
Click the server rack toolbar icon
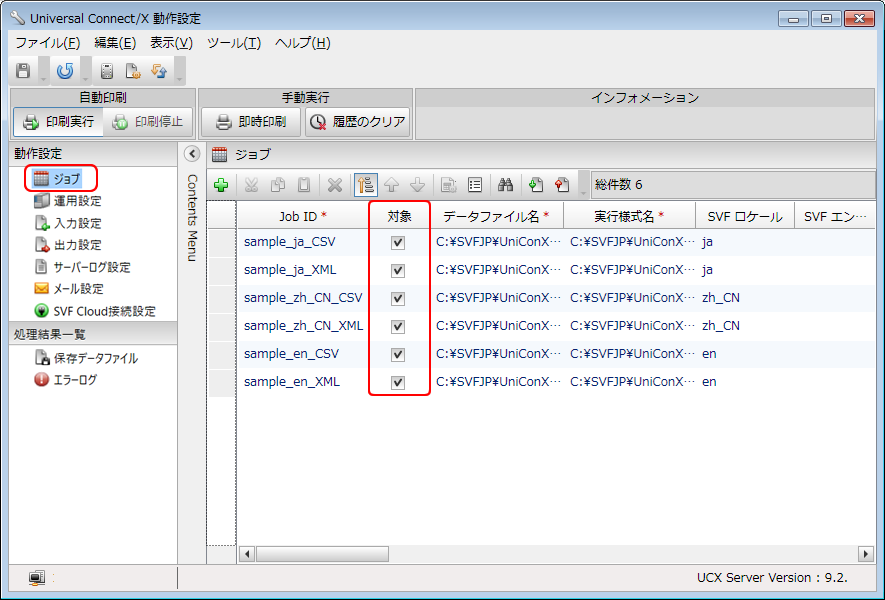(107, 71)
